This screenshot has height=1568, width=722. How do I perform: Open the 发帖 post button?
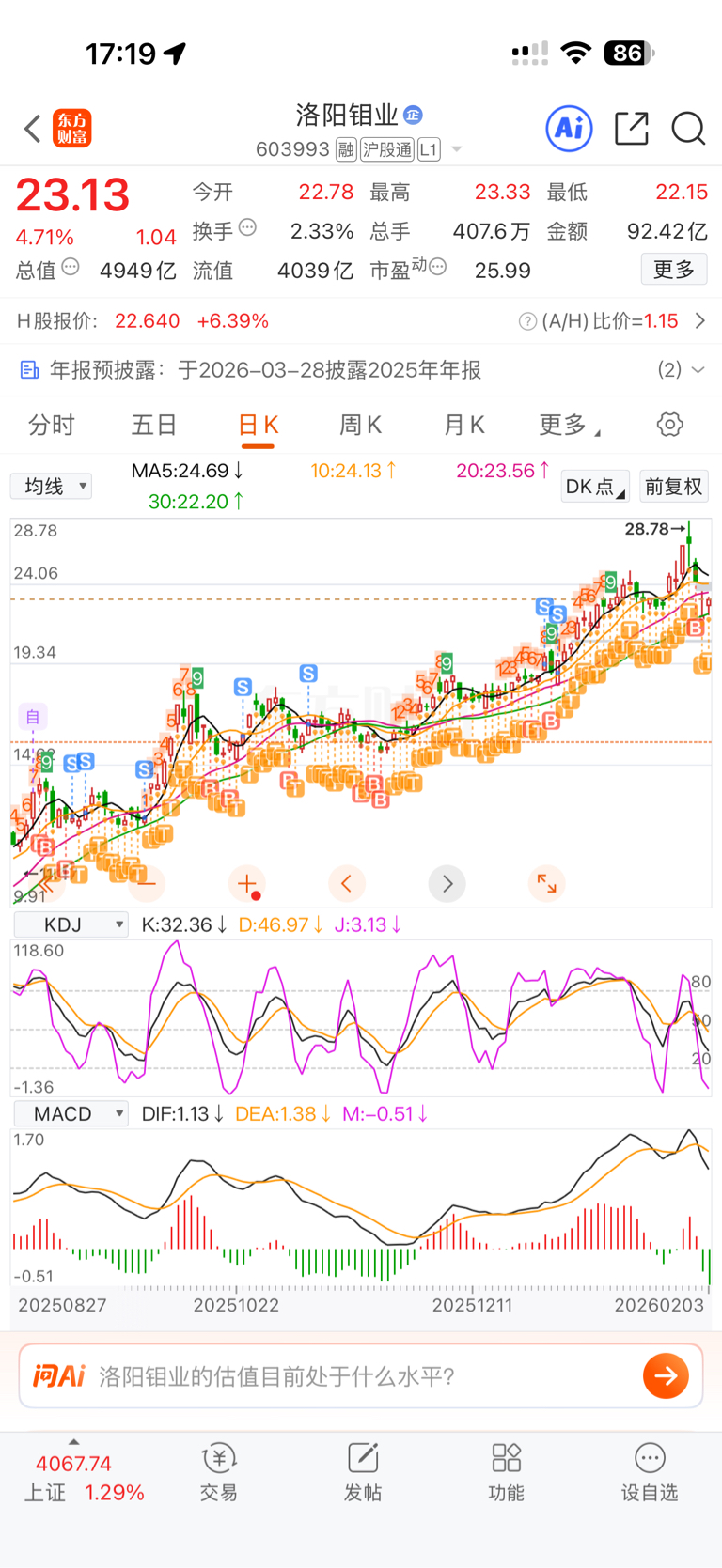[362, 1473]
